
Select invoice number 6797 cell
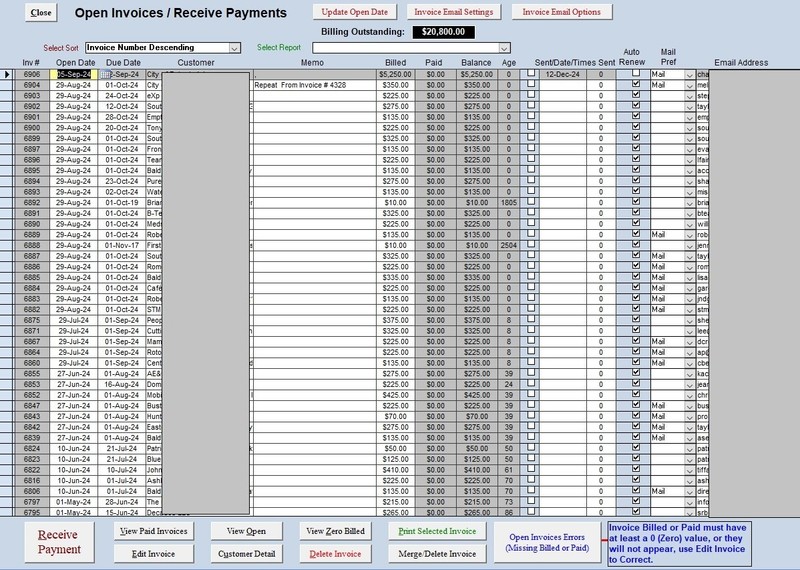32,502
